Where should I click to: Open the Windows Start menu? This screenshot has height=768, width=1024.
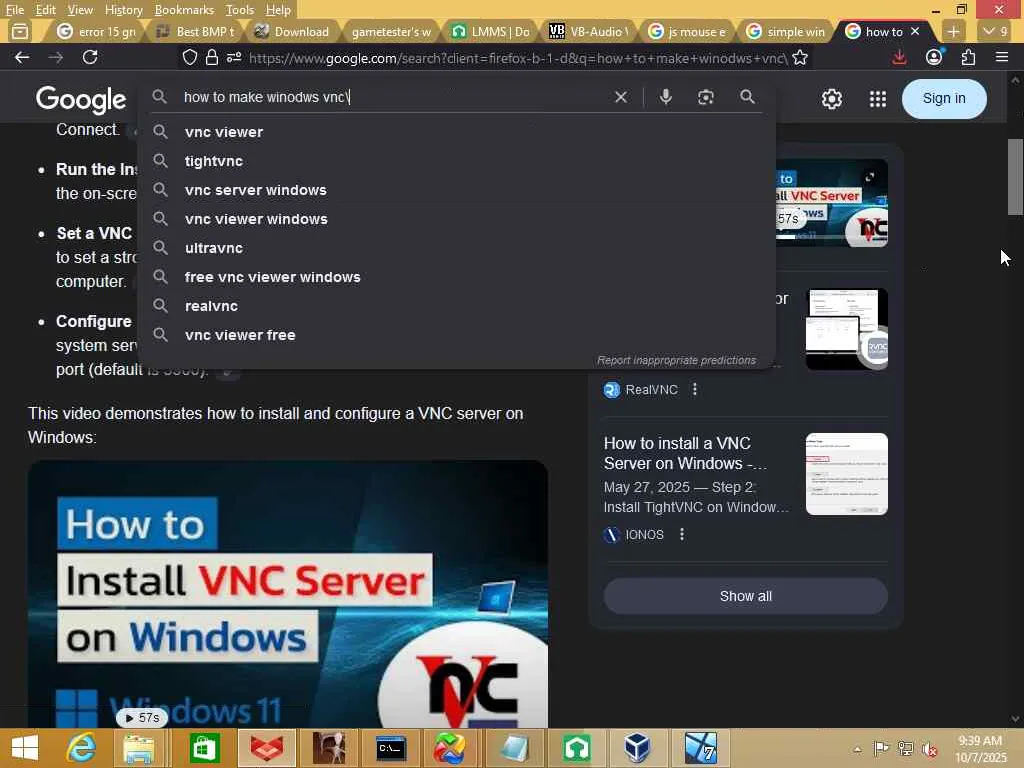click(x=25, y=748)
